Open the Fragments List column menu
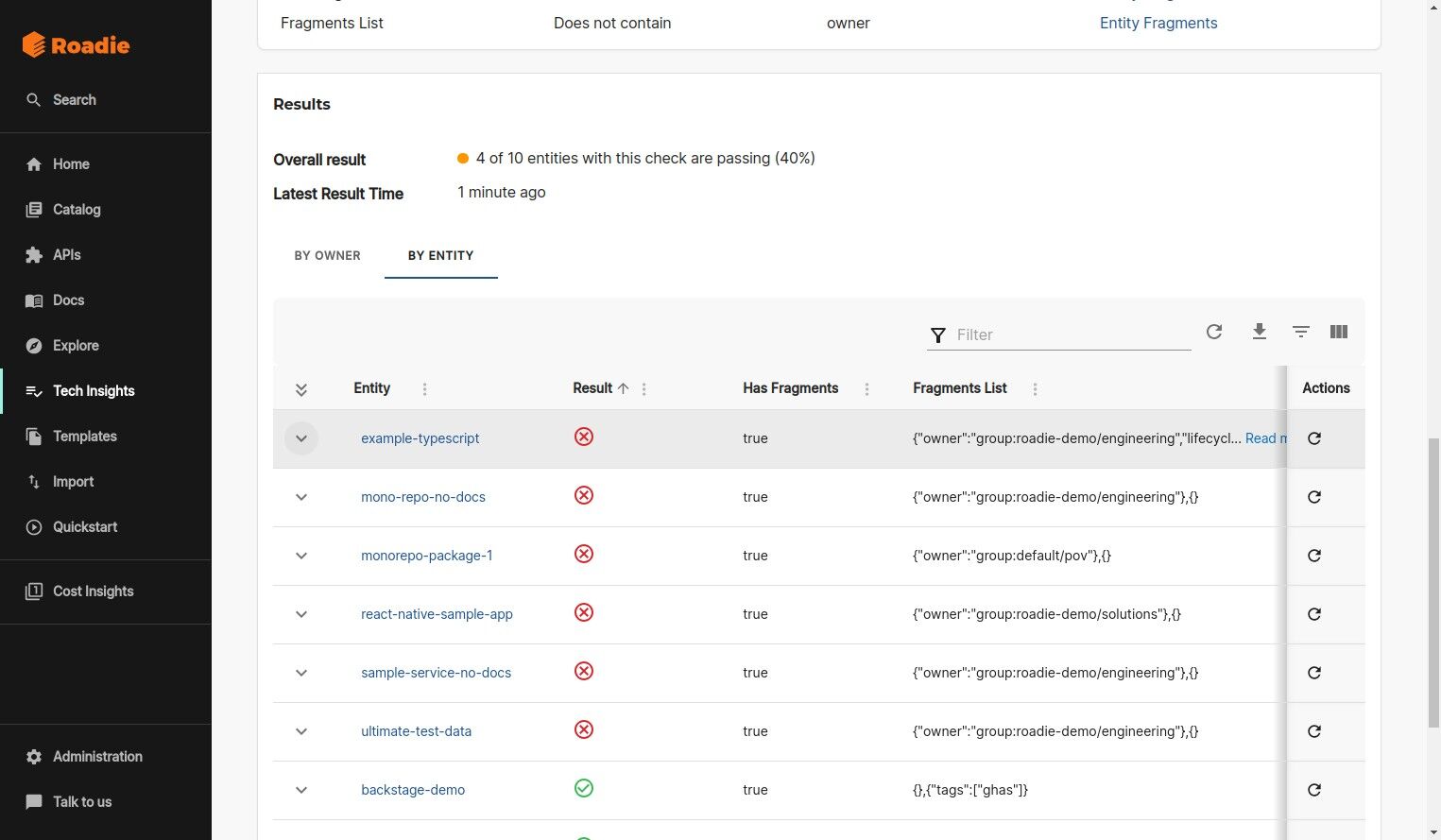 (1035, 389)
